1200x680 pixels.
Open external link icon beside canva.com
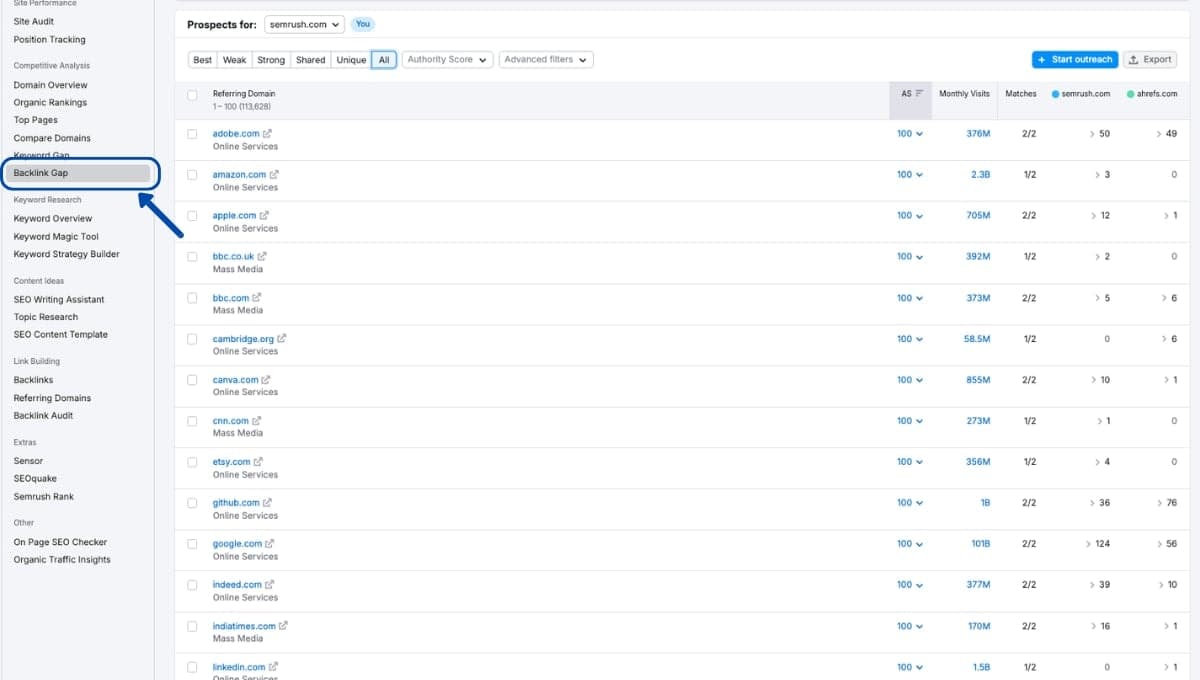coord(266,380)
